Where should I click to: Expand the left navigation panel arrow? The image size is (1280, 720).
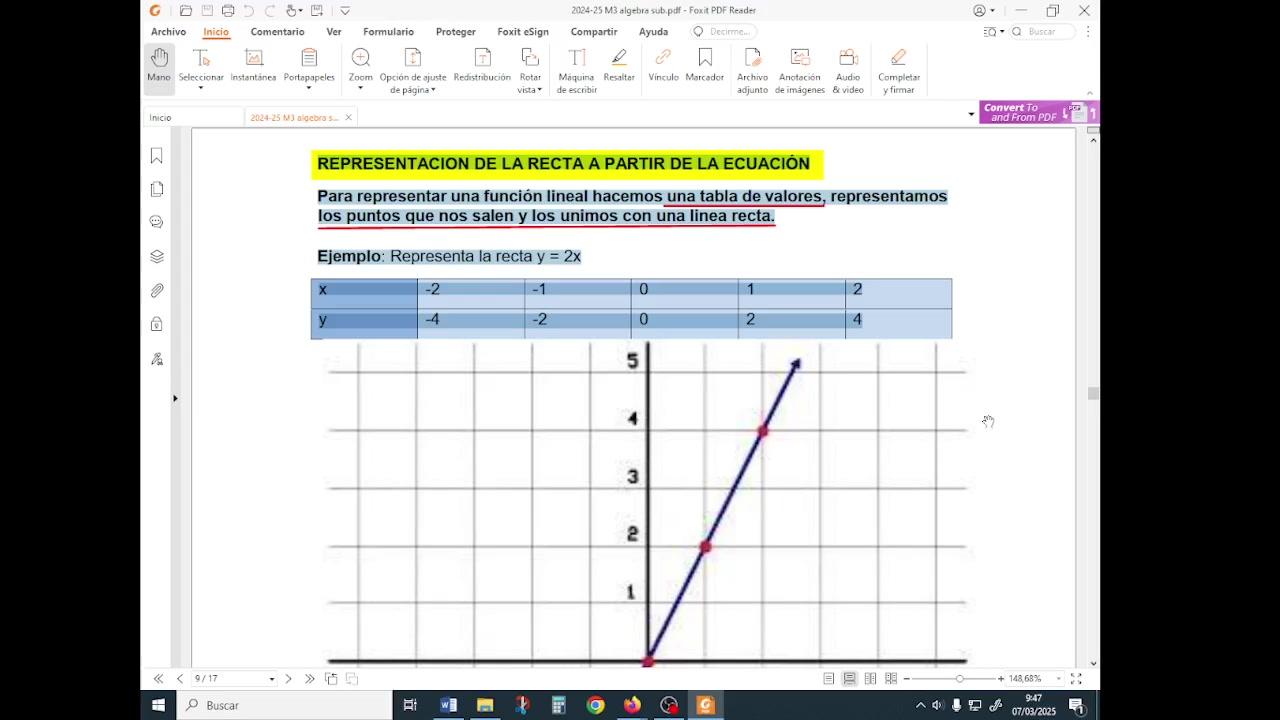[175, 398]
